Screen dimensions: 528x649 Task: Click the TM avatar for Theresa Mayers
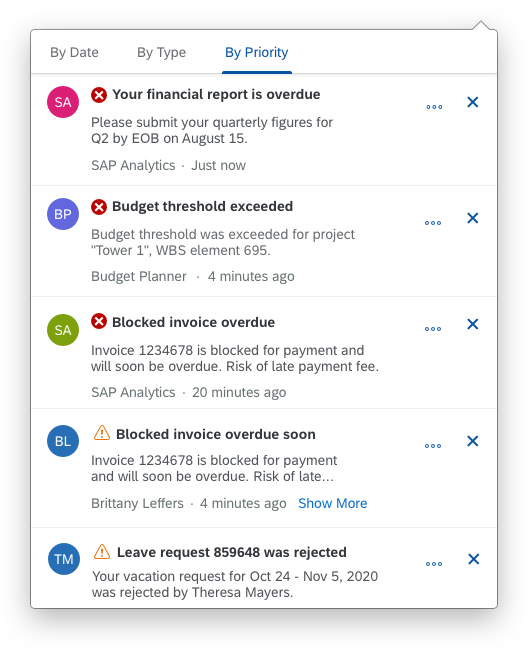[x=64, y=559]
